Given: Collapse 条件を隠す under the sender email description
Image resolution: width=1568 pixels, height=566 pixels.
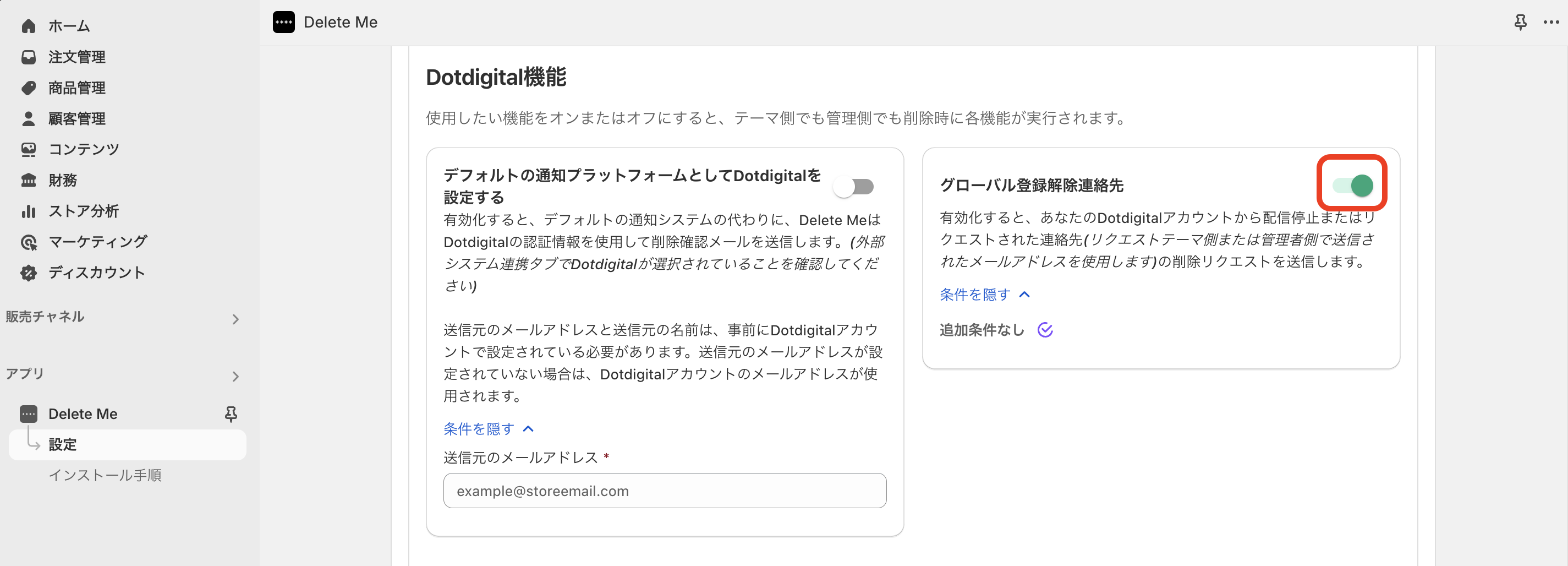Looking at the screenshot, I should click(488, 429).
